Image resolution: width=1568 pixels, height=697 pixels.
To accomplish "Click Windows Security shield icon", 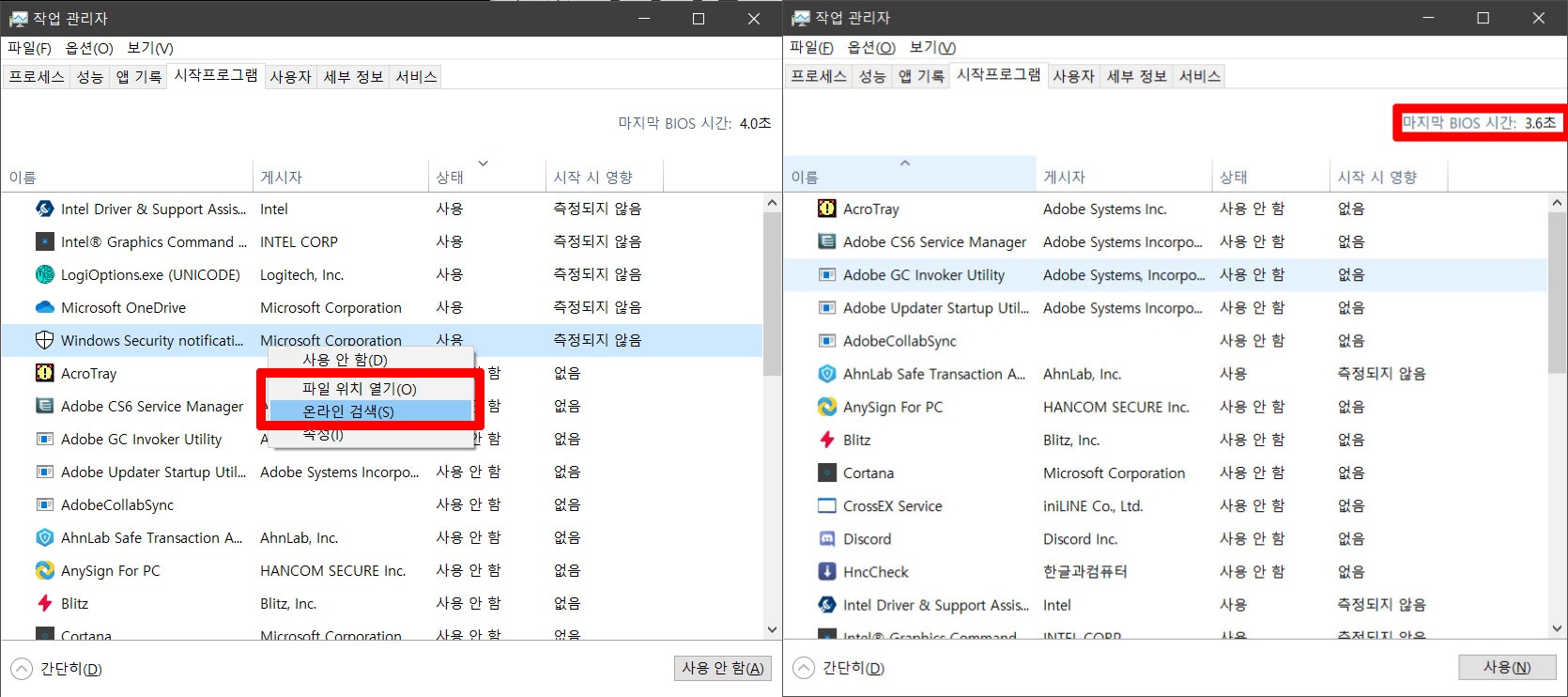I will [x=44, y=340].
